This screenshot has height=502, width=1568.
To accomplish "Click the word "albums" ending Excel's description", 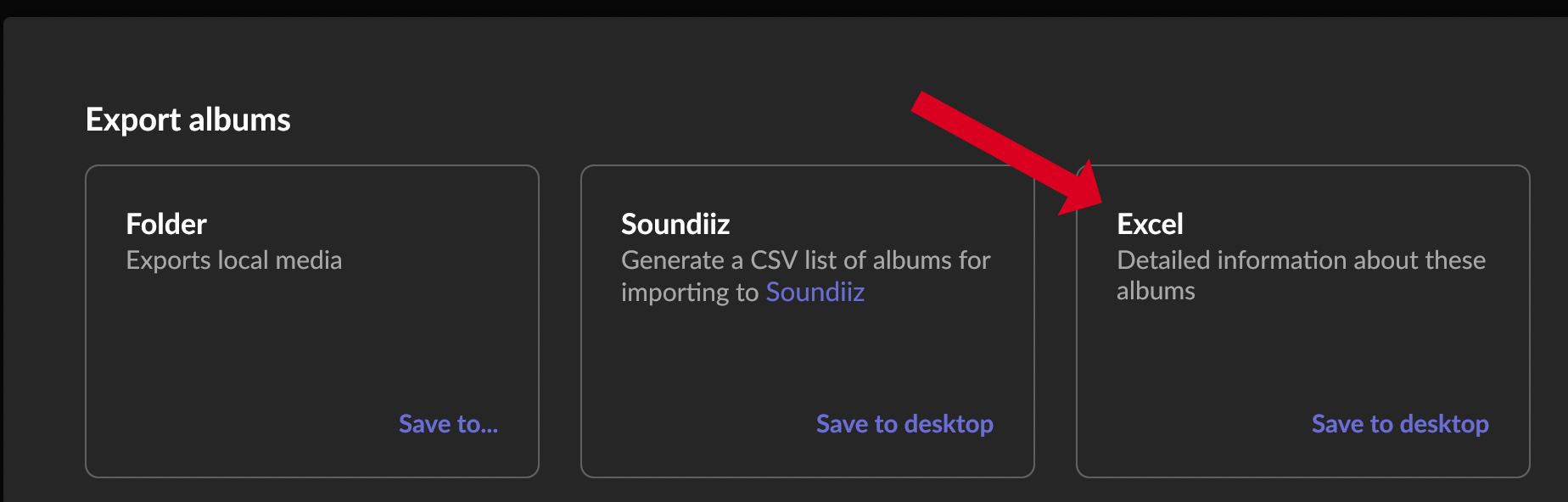I will tap(1156, 291).
